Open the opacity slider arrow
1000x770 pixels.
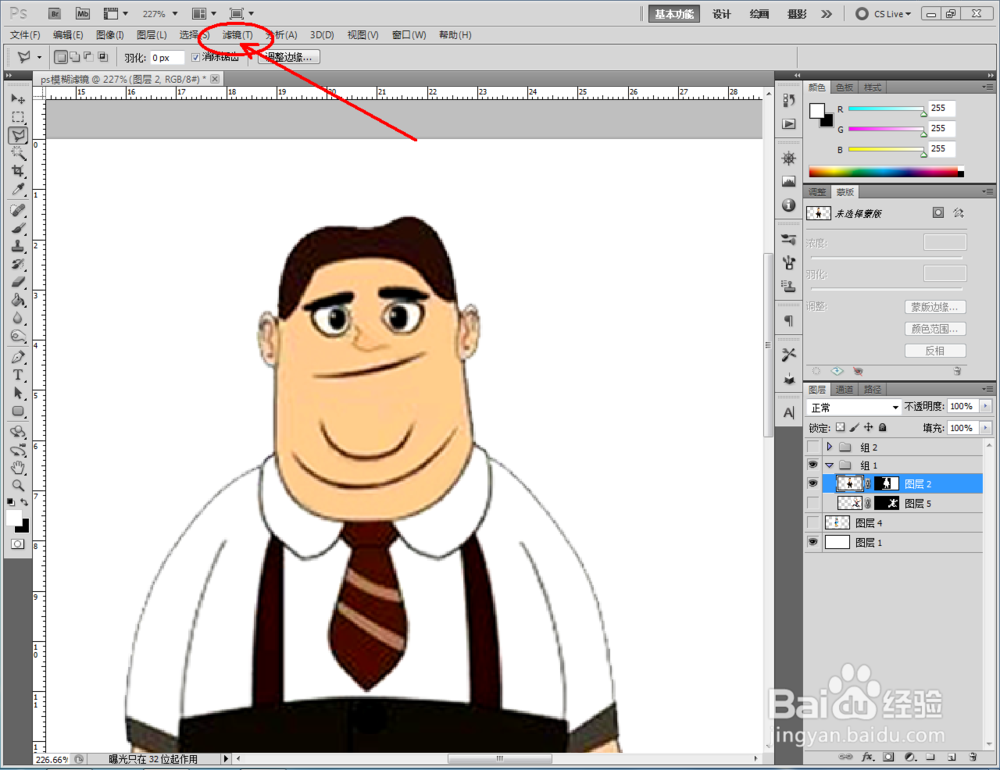986,406
